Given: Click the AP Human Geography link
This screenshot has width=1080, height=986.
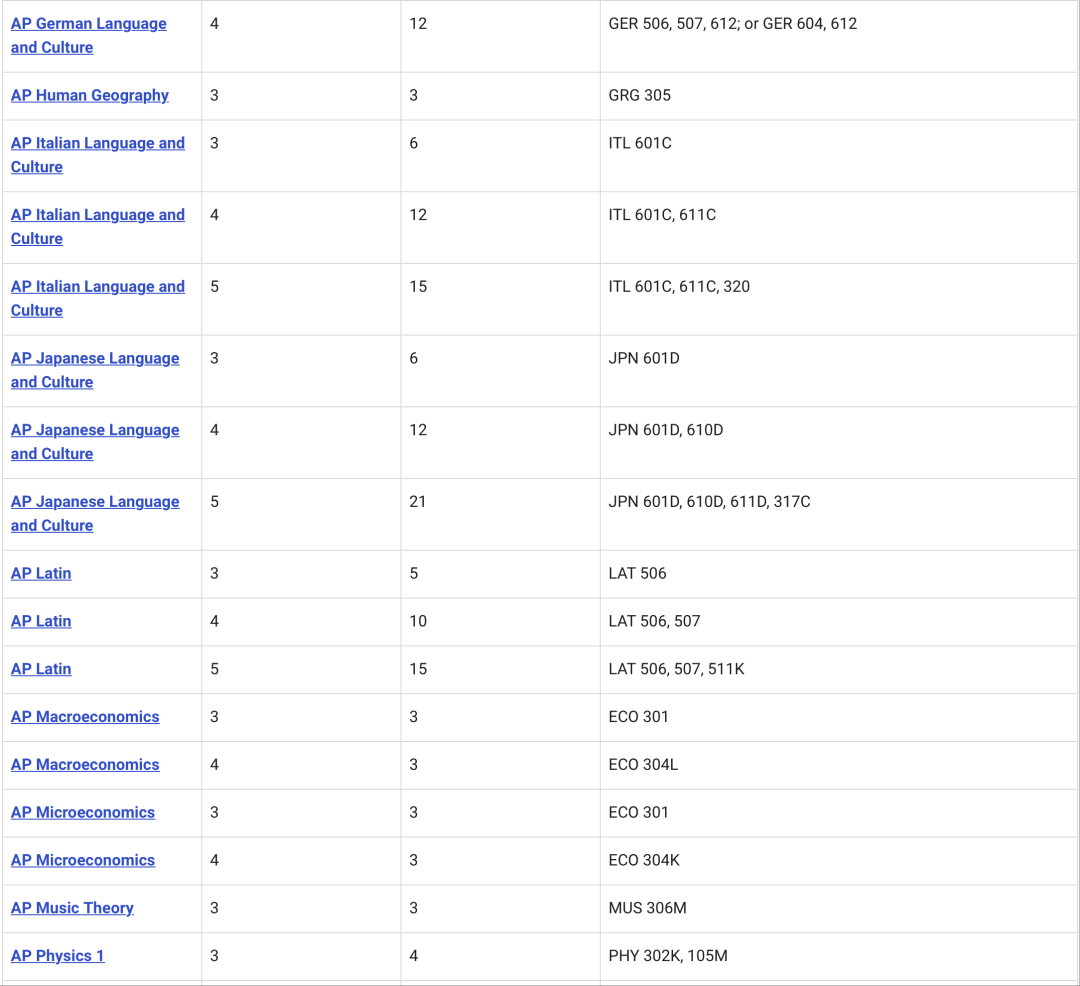Looking at the screenshot, I should pyautogui.click(x=89, y=96).
